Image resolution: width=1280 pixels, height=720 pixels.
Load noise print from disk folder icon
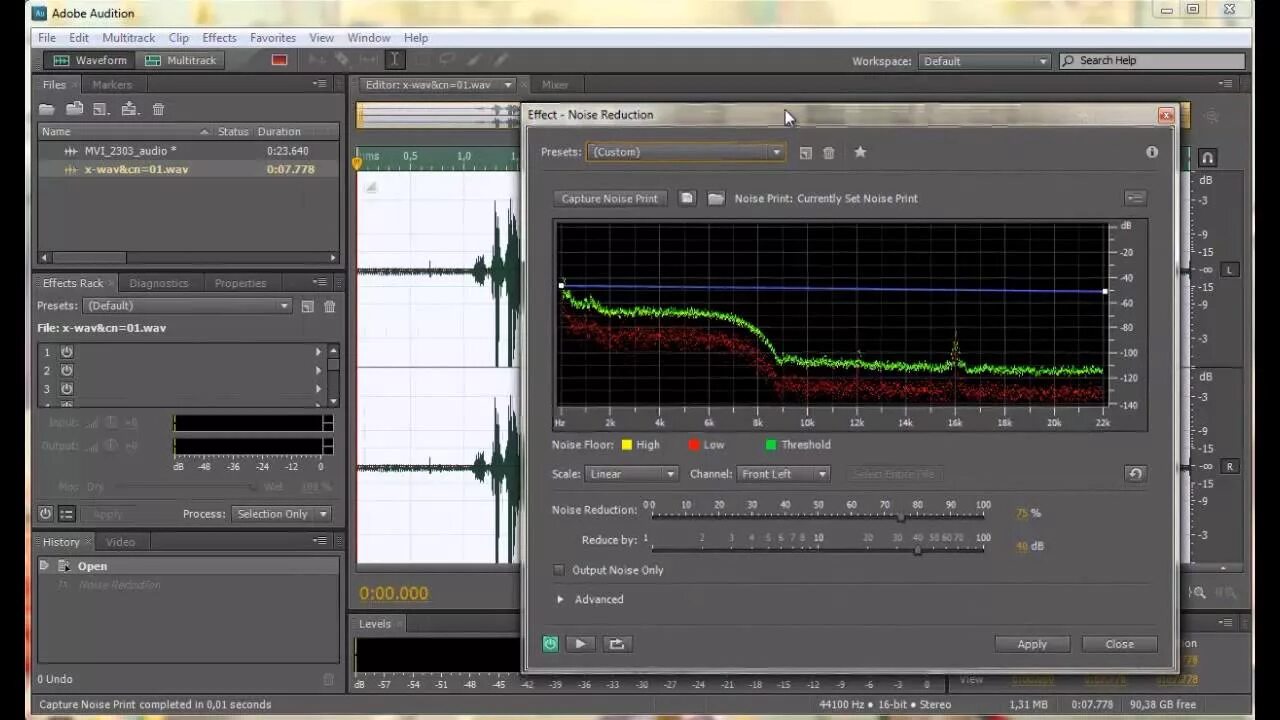click(716, 198)
